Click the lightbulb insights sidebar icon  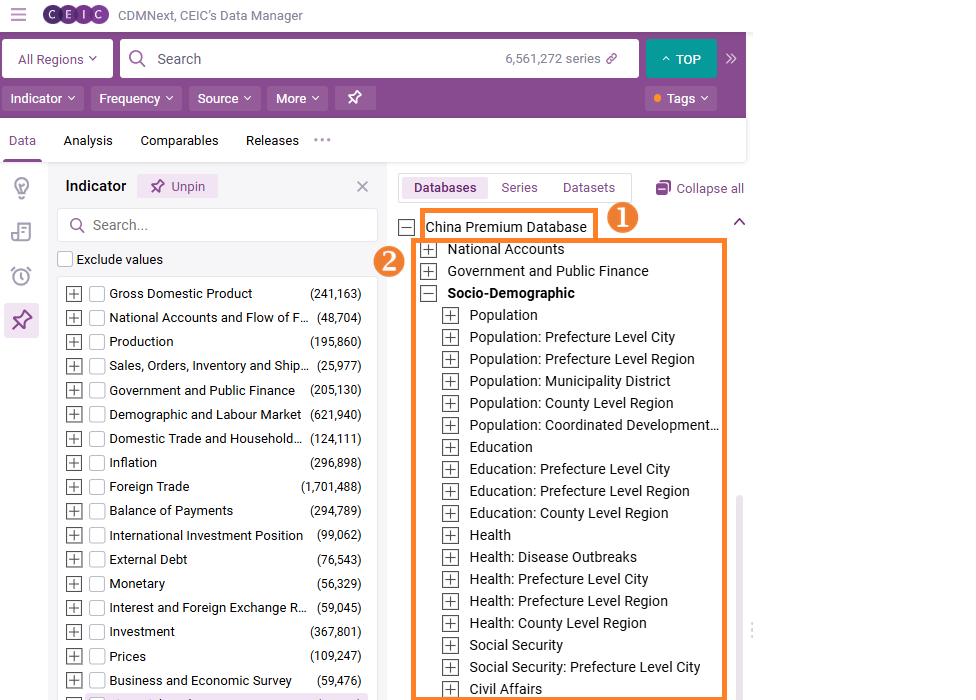[21, 188]
